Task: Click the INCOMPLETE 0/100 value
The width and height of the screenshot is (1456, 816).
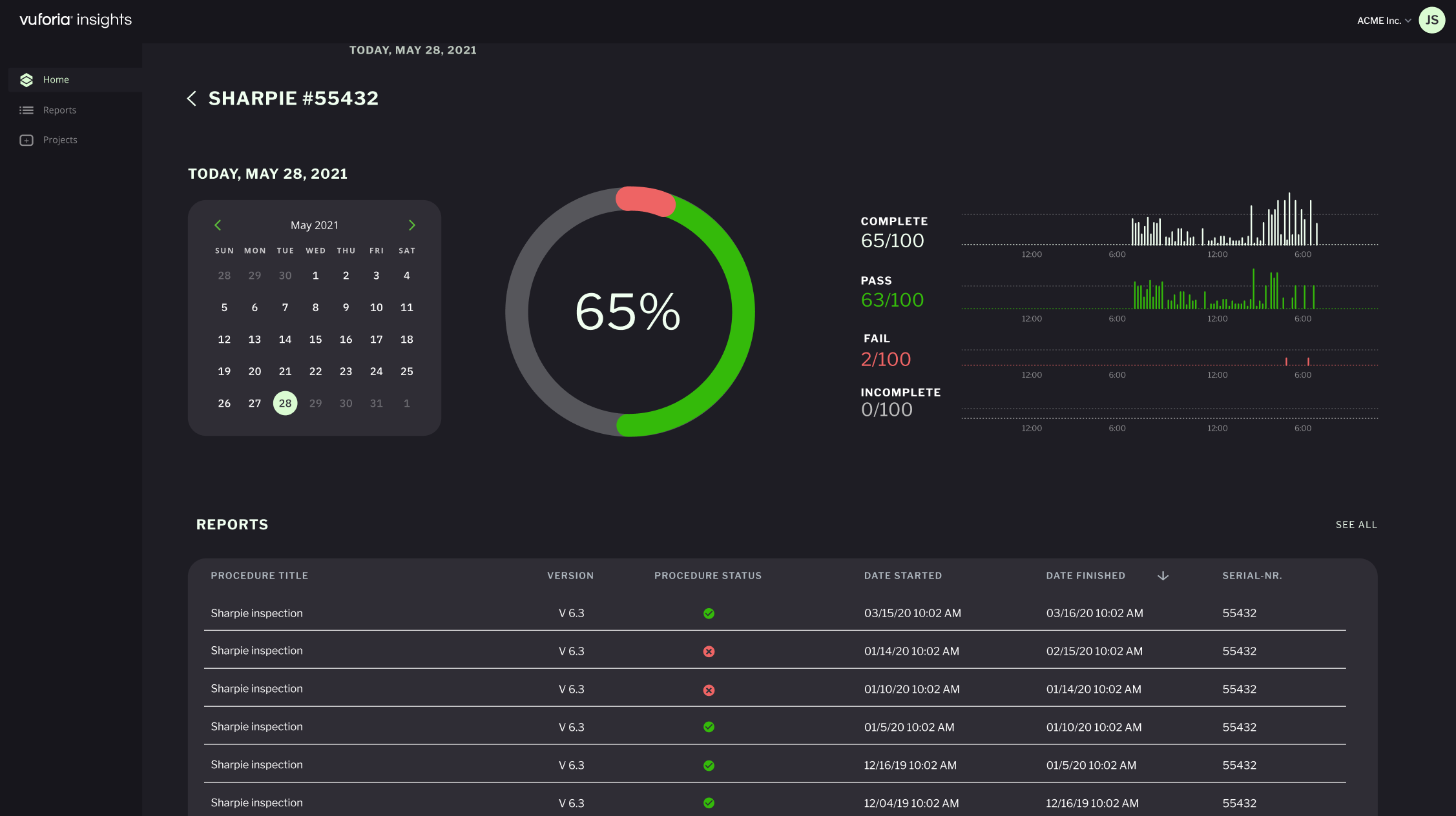Action: [x=886, y=410]
